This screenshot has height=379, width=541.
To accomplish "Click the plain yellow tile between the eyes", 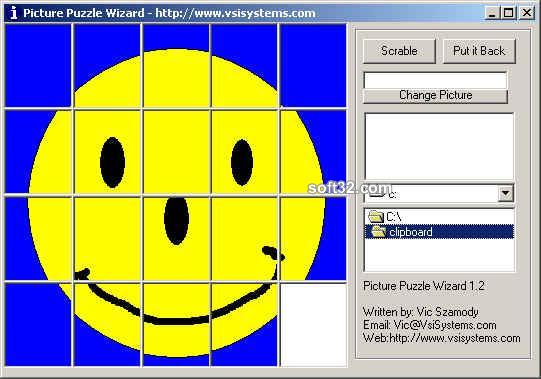I will pyautogui.click(x=176, y=152).
